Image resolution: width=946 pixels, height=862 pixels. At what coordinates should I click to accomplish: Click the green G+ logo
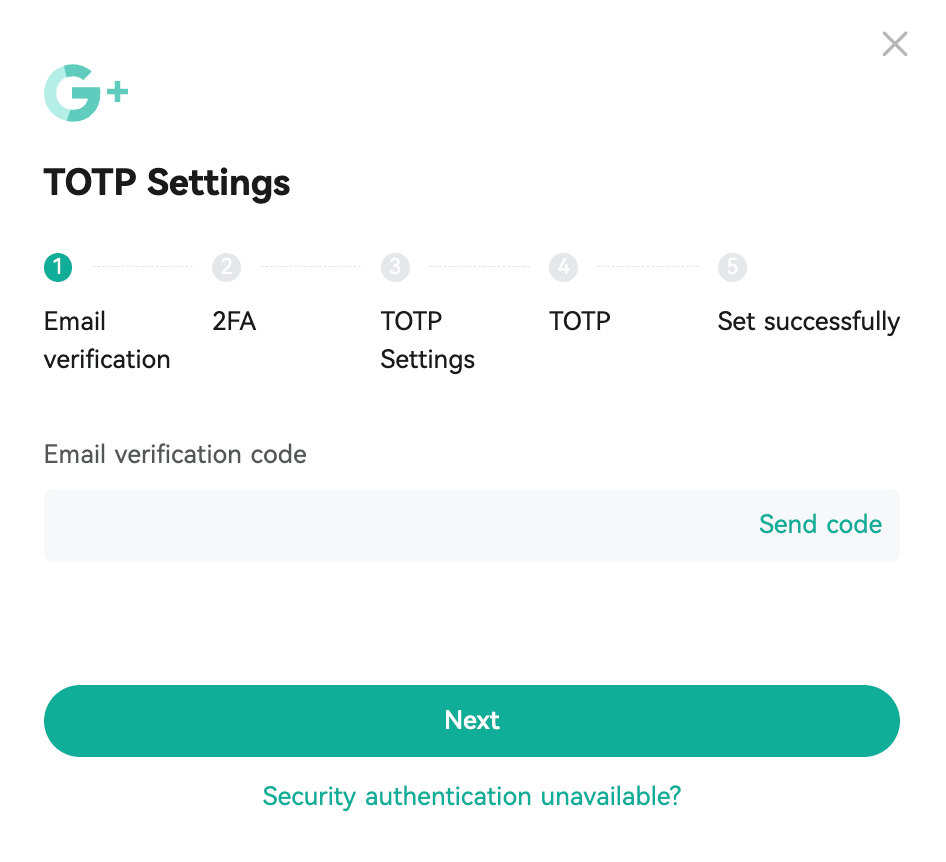point(85,93)
